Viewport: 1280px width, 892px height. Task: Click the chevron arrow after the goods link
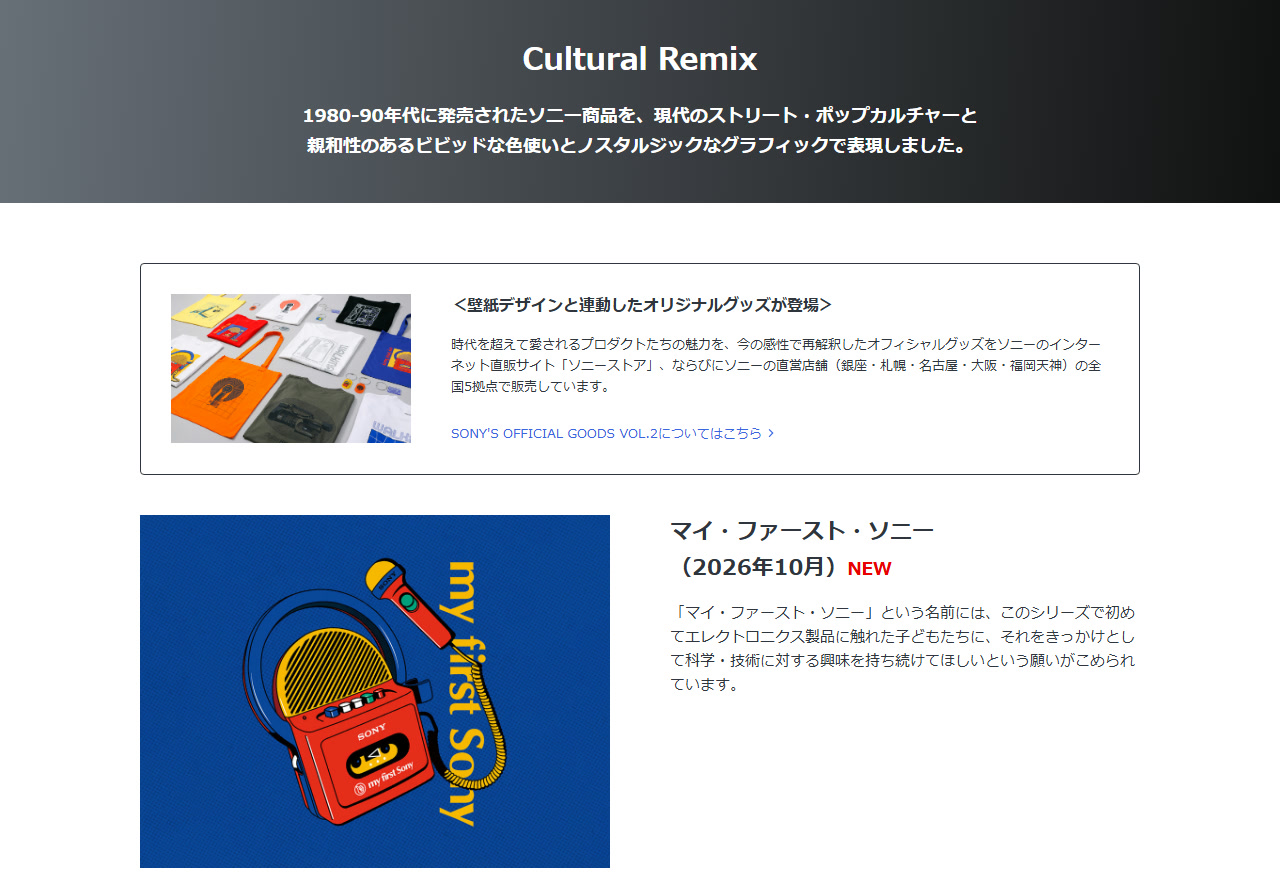tap(771, 433)
